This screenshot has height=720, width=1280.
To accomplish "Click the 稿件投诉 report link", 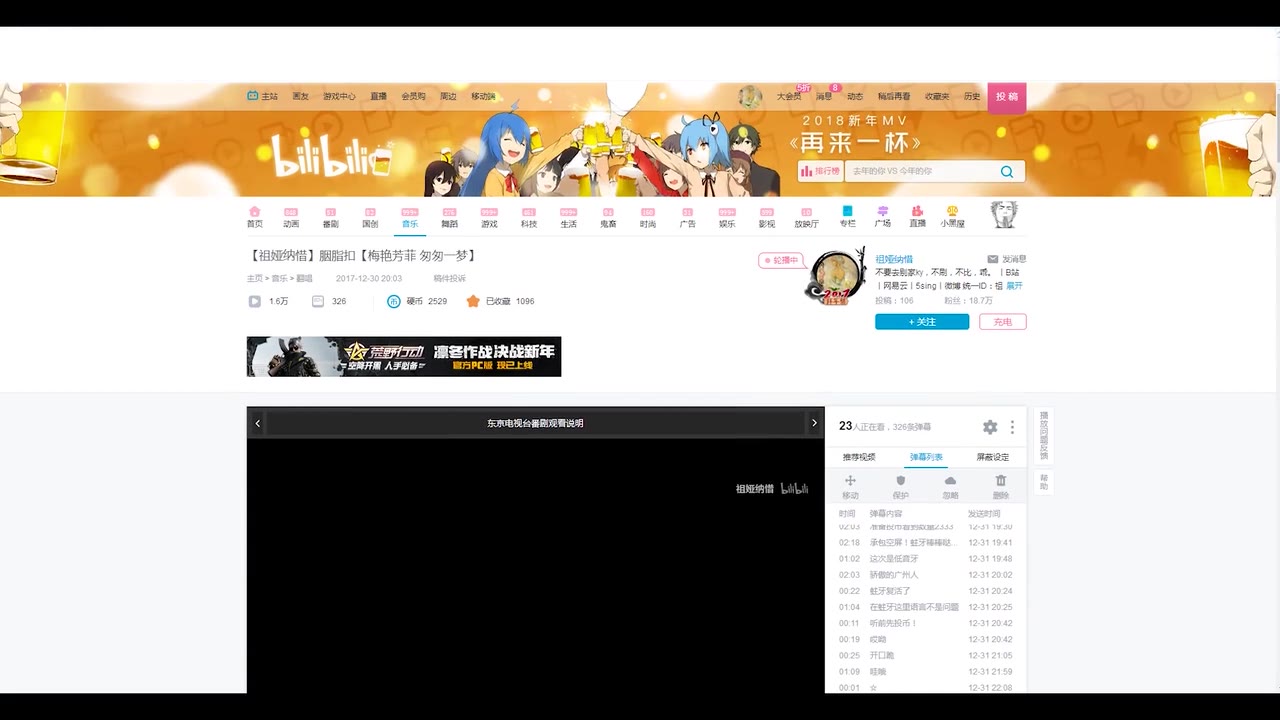I will coord(449,278).
